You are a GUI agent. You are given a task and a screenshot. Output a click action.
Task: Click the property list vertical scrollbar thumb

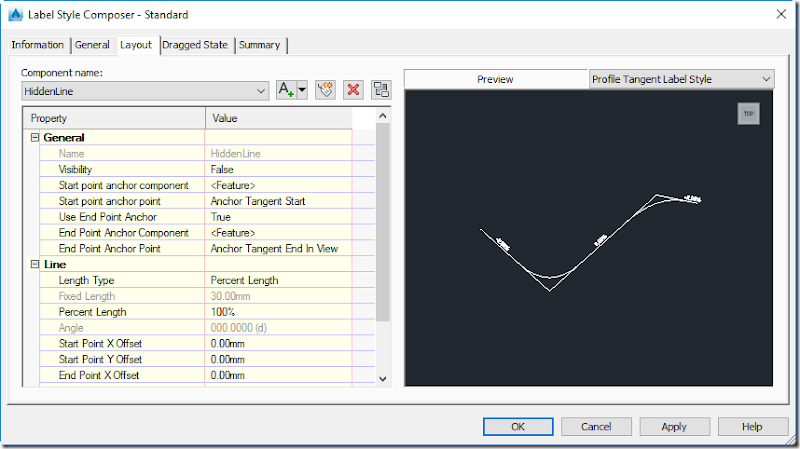pos(383,222)
